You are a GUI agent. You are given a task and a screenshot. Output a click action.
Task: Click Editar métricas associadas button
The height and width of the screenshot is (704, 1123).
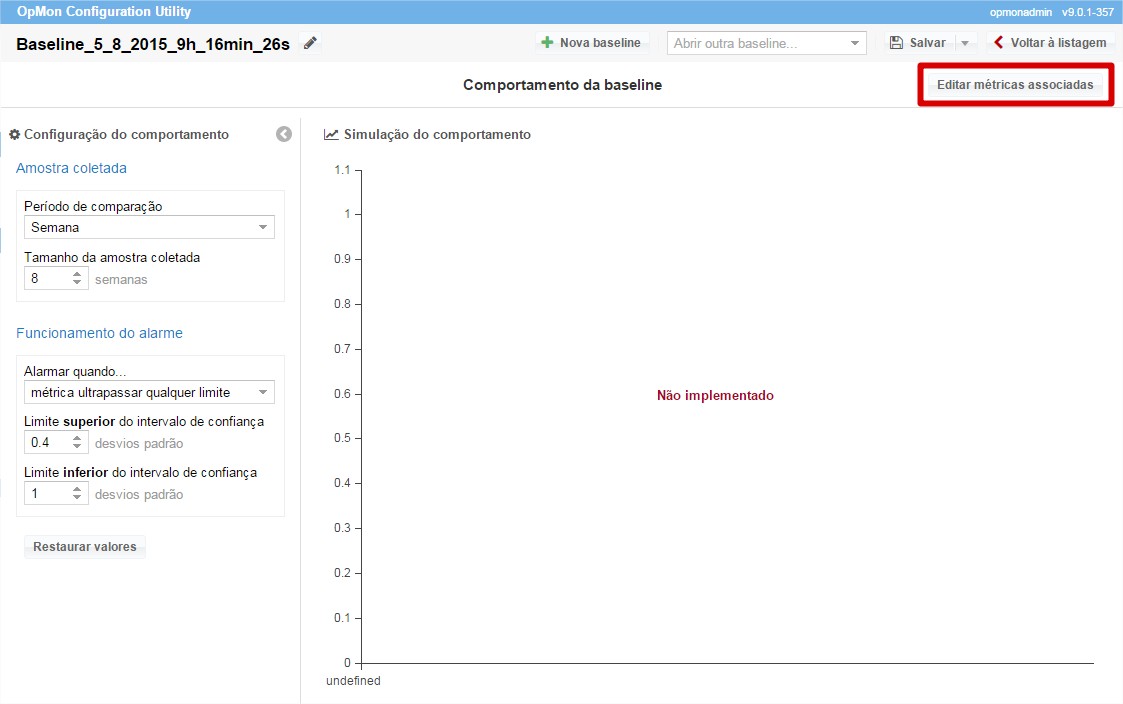(1014, 85)
